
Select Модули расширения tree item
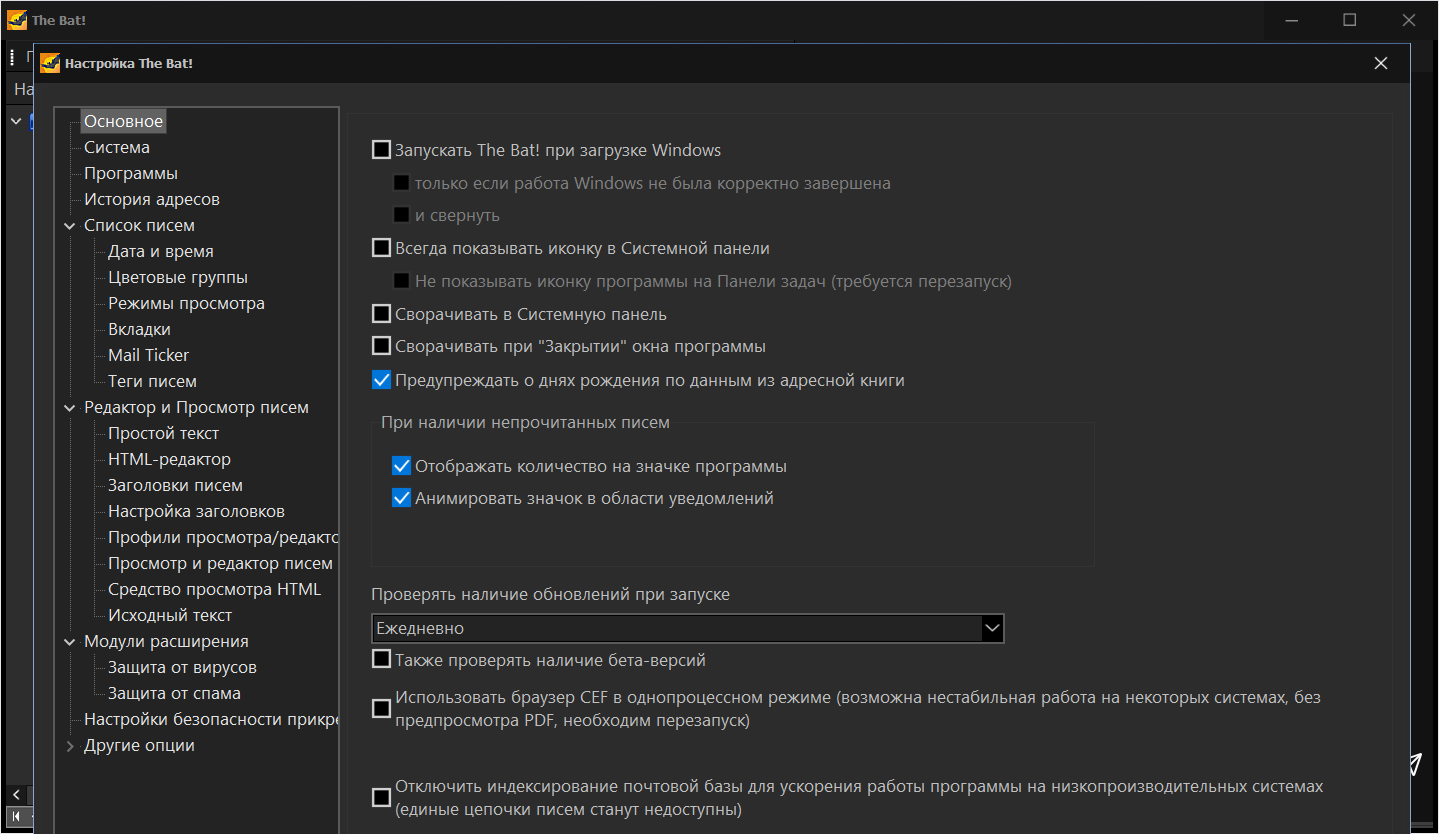(x=166, y=641)
